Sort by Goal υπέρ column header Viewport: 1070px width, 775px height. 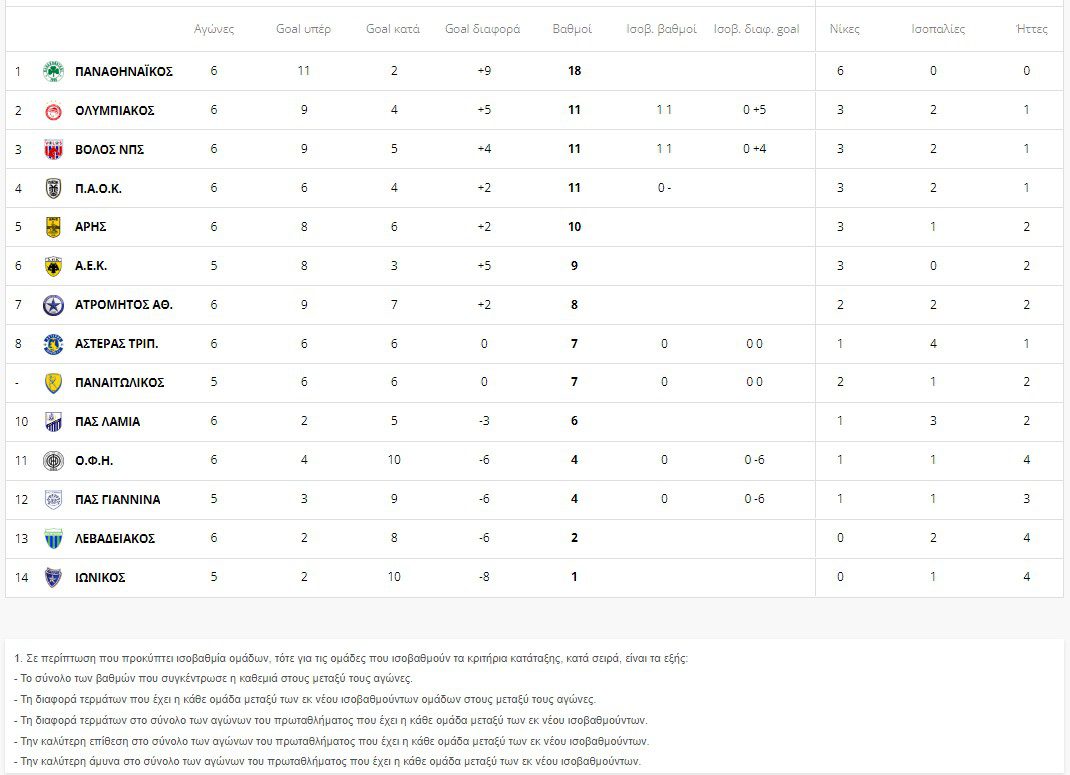coord(303,29)
